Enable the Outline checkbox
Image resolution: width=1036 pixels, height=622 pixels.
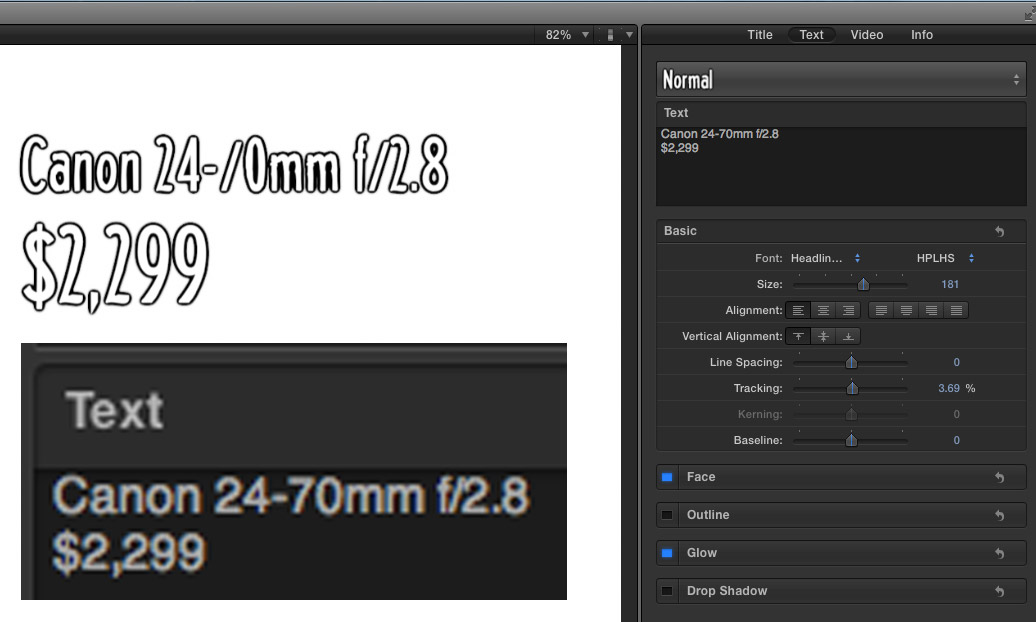tap(667, 515)
